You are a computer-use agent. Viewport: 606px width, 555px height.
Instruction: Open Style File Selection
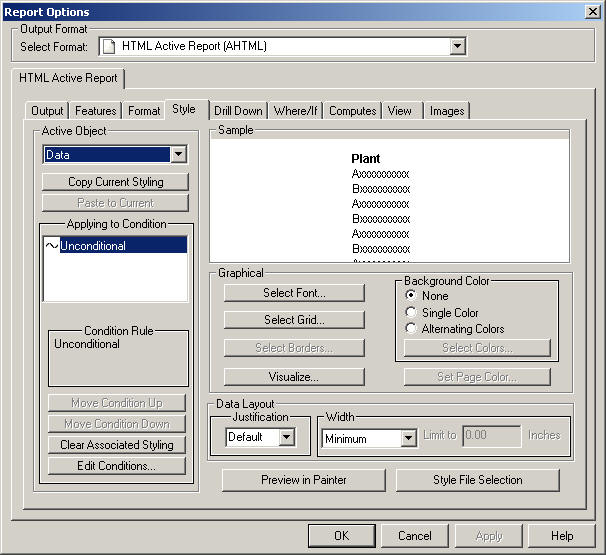pyautogui.click(x=478, y=480)
